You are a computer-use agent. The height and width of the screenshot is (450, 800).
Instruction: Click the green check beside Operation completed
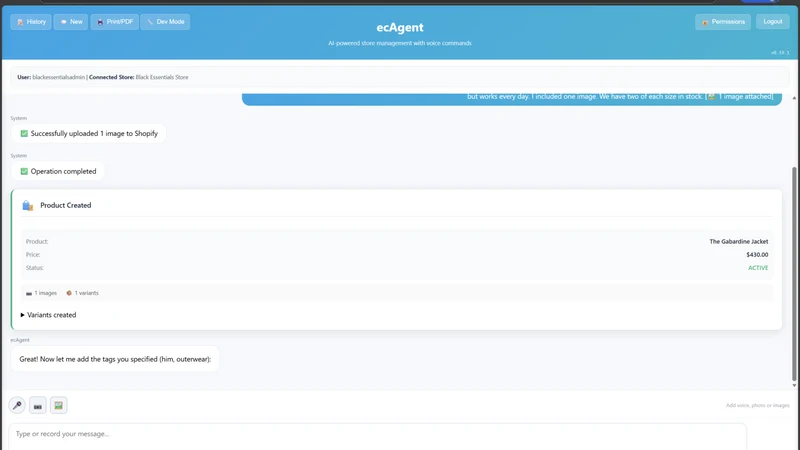click(24, 171)
